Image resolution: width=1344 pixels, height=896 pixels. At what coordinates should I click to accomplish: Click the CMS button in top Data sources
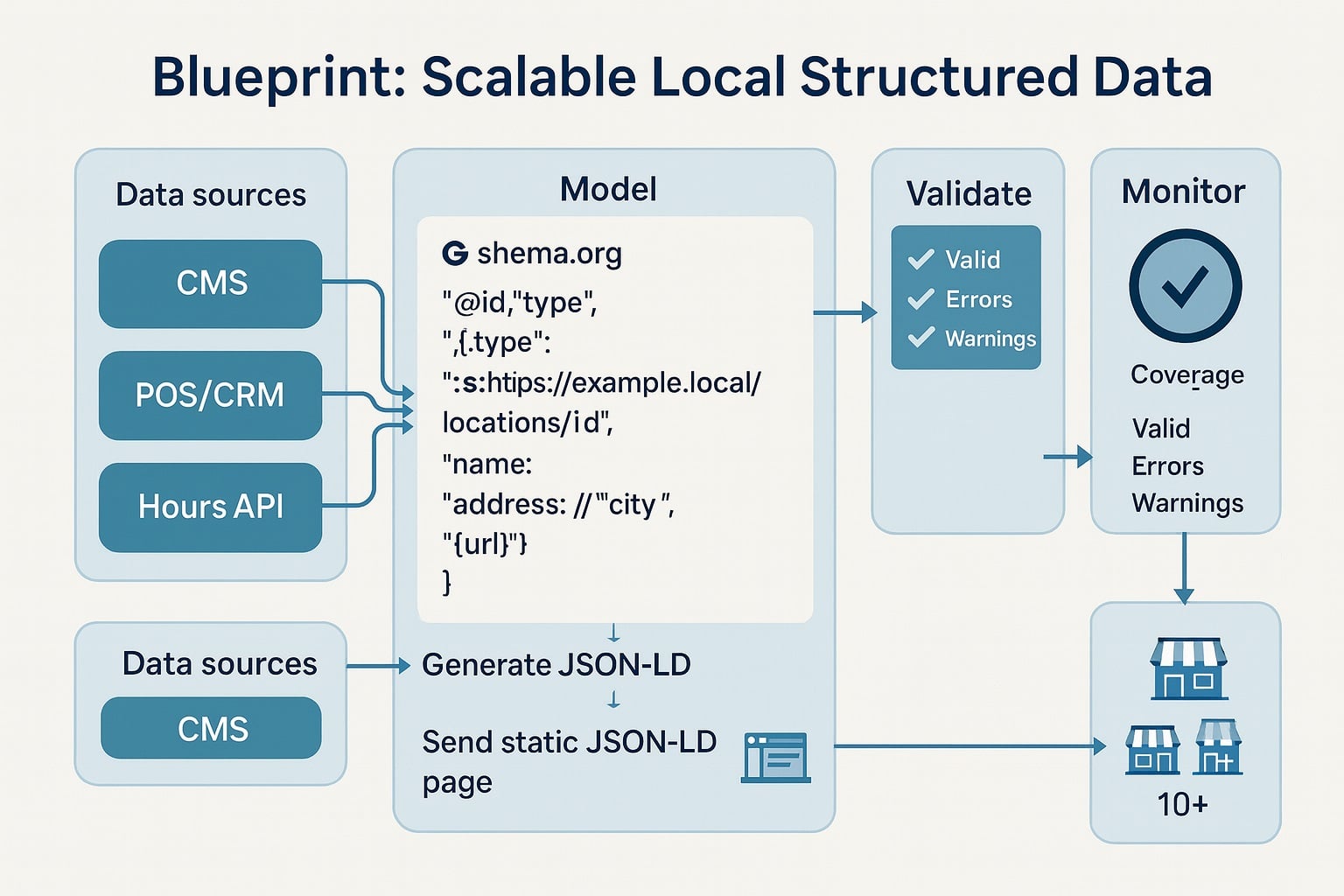click(212, 283)
